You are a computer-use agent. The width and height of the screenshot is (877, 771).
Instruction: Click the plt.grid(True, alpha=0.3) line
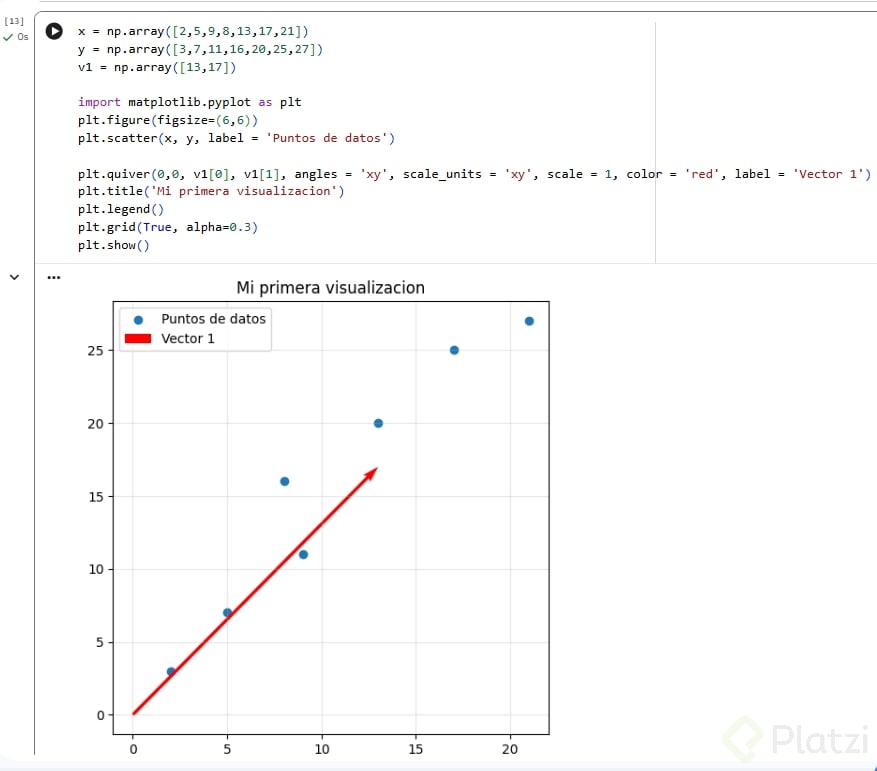click(168, 227)
